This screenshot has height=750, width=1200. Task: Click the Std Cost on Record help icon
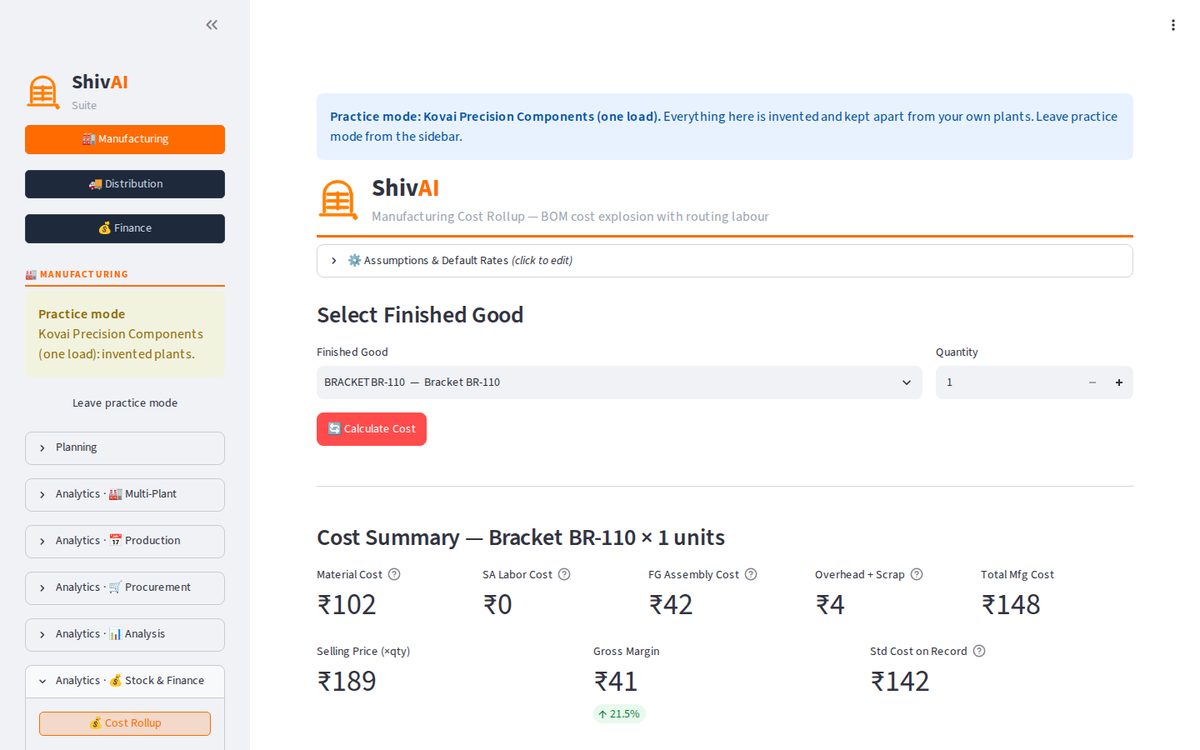coord(979,651)
